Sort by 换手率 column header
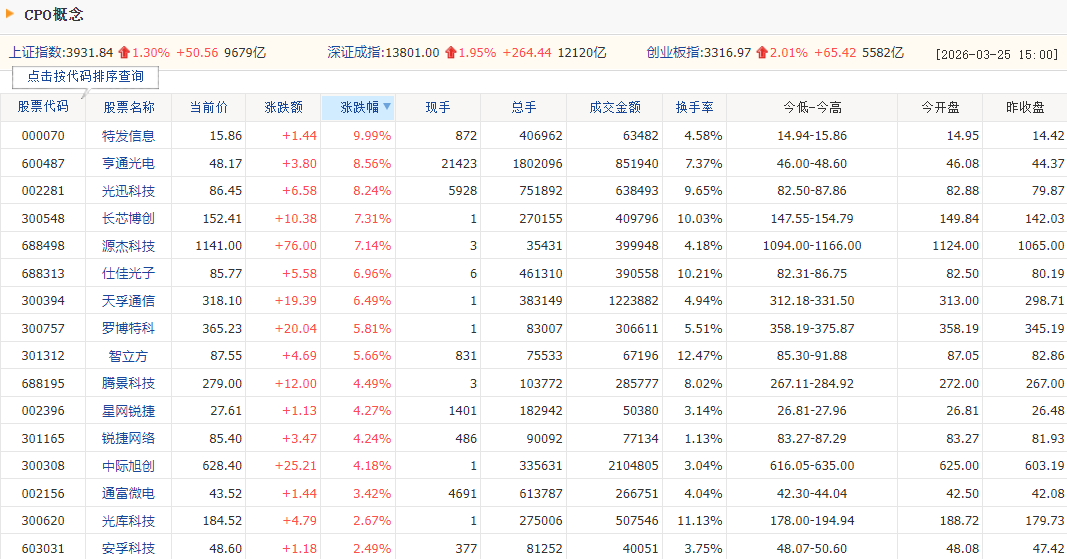1067x559 pixels. [x=694, y=107]
